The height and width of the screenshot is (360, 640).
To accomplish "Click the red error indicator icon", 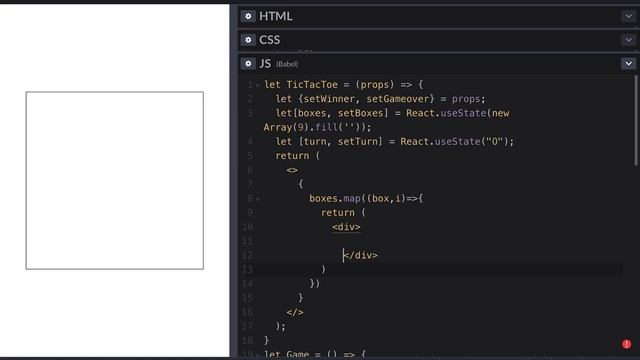I will (627, 344).
